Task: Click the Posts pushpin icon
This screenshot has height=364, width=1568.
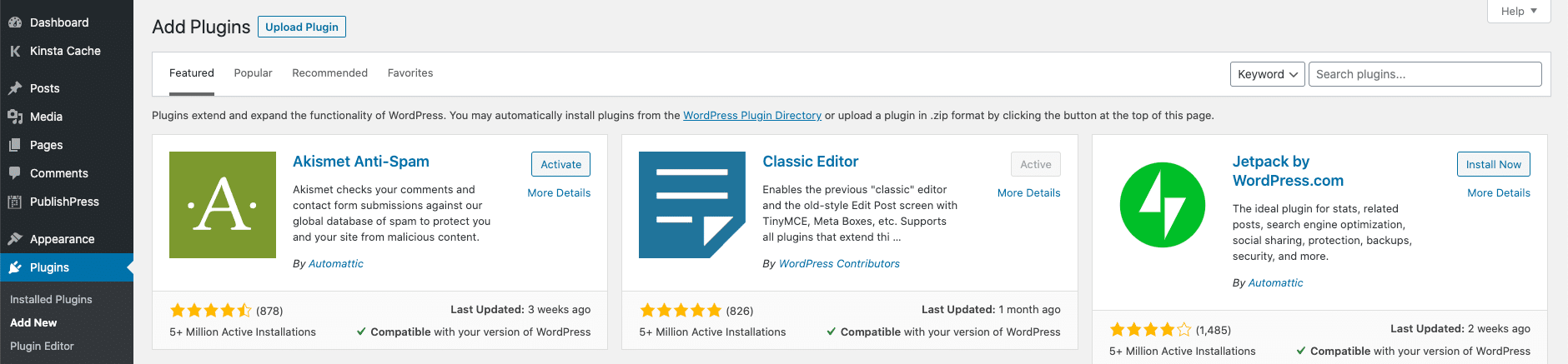Action: pos(15,88)
